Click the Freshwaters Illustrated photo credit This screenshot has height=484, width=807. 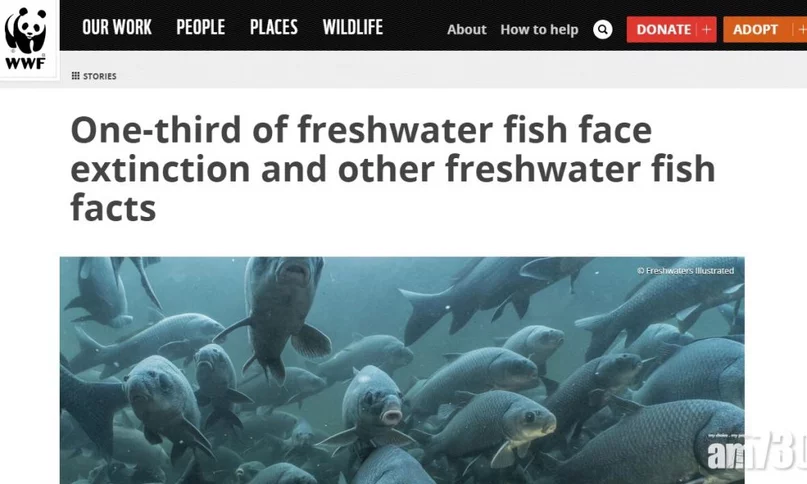click(x=686, y=271)
